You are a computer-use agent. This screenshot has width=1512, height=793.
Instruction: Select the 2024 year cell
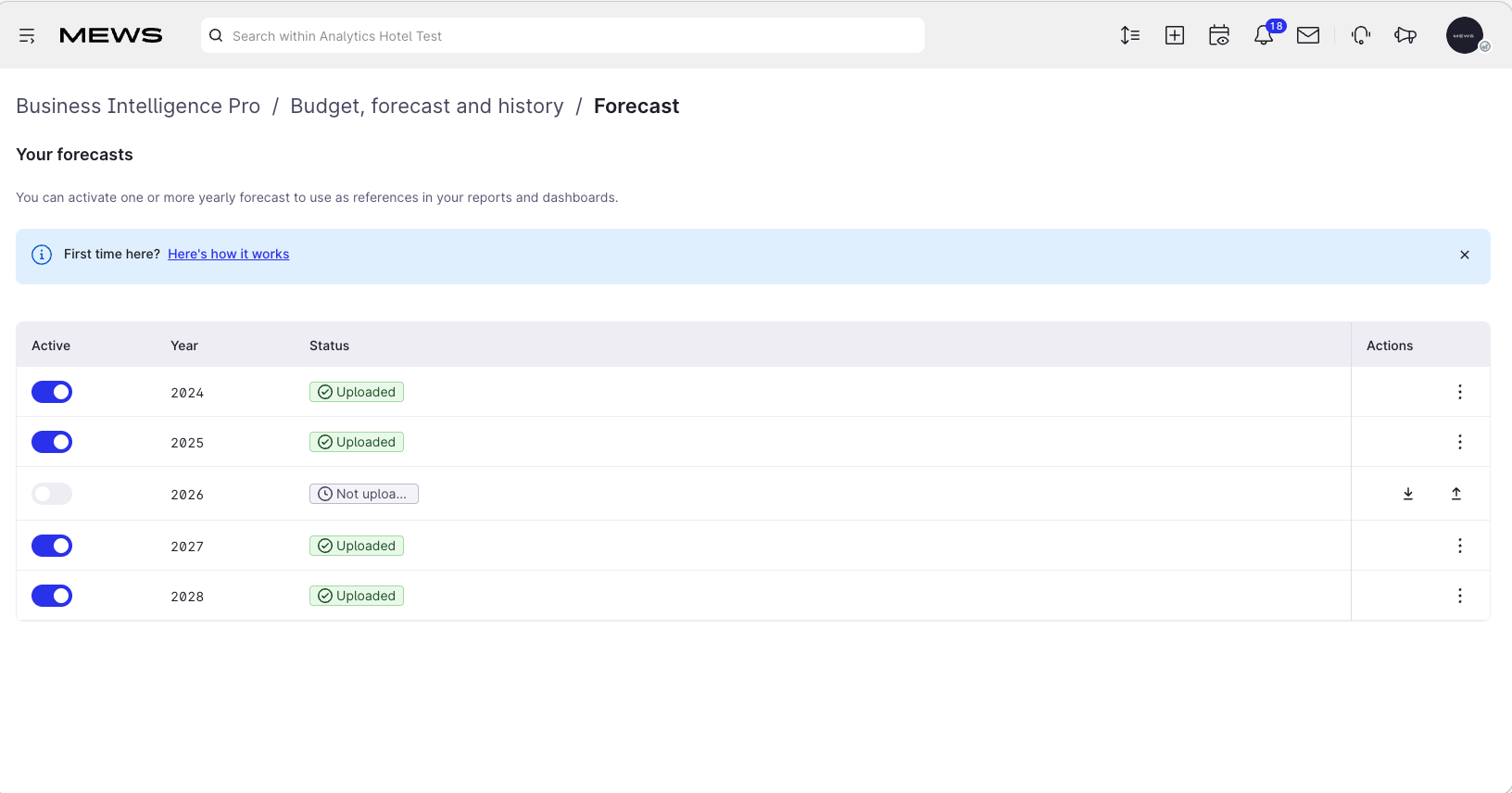click(187, 393)
